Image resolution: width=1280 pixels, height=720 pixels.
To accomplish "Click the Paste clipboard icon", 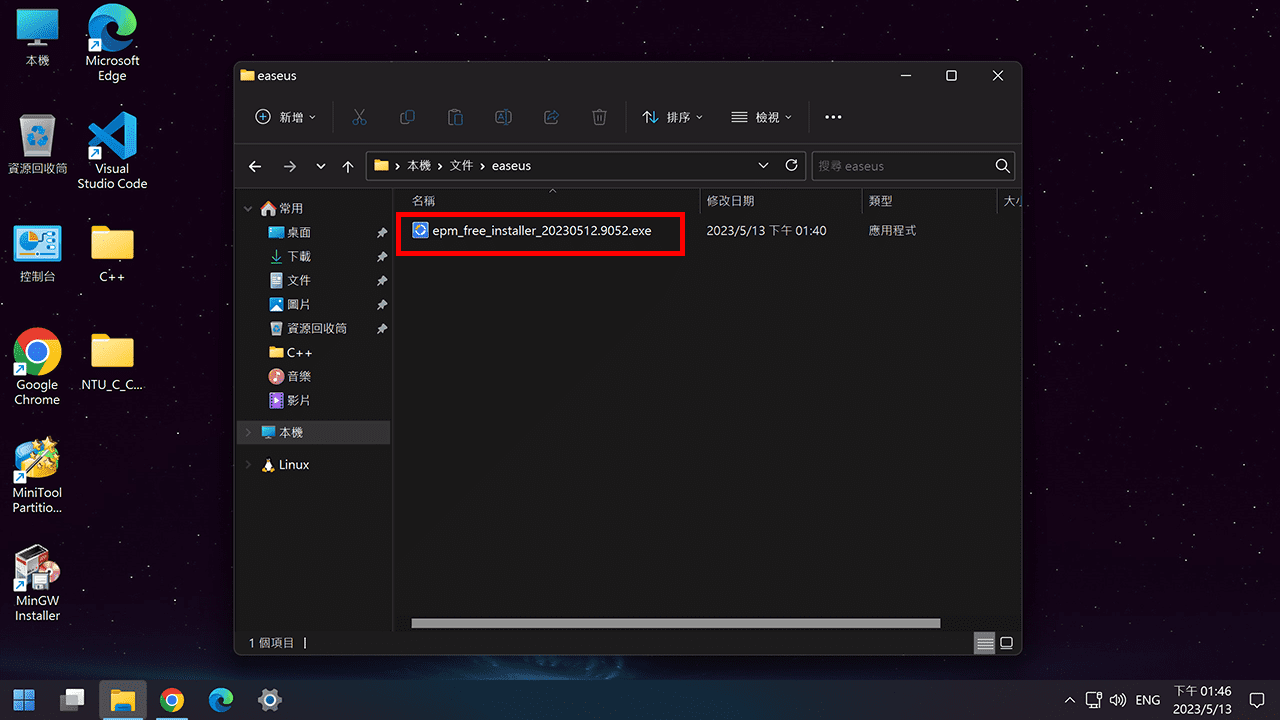I will 455,117.
